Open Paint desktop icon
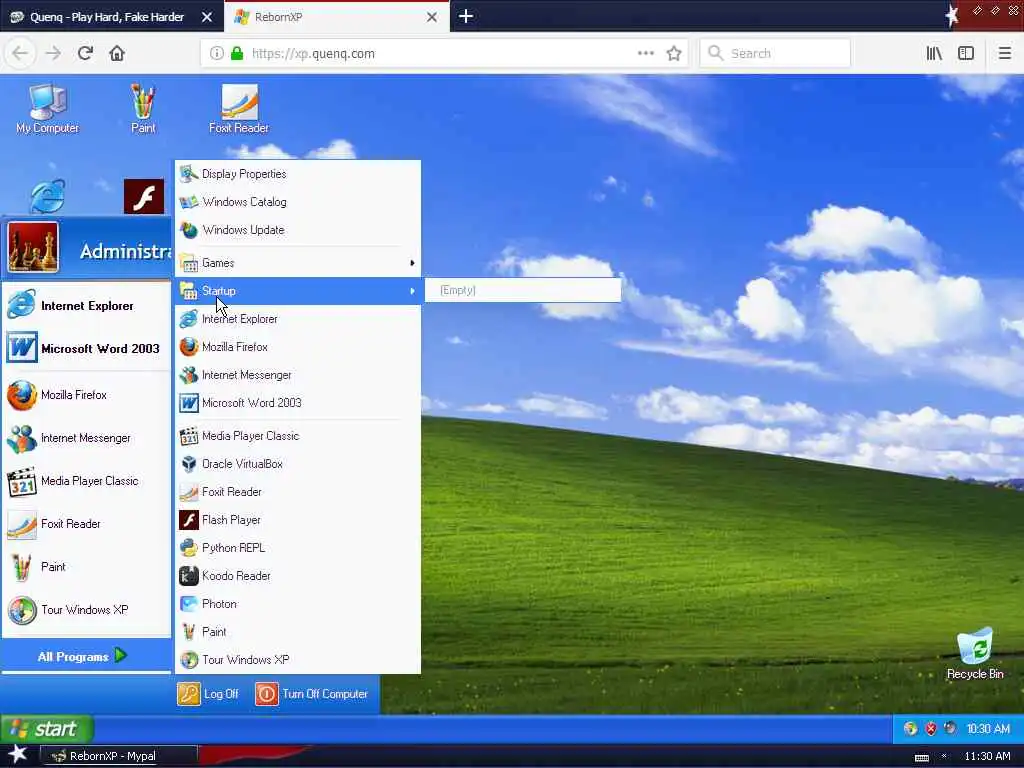The image size is (1024, 768). (x=143, y=108)
